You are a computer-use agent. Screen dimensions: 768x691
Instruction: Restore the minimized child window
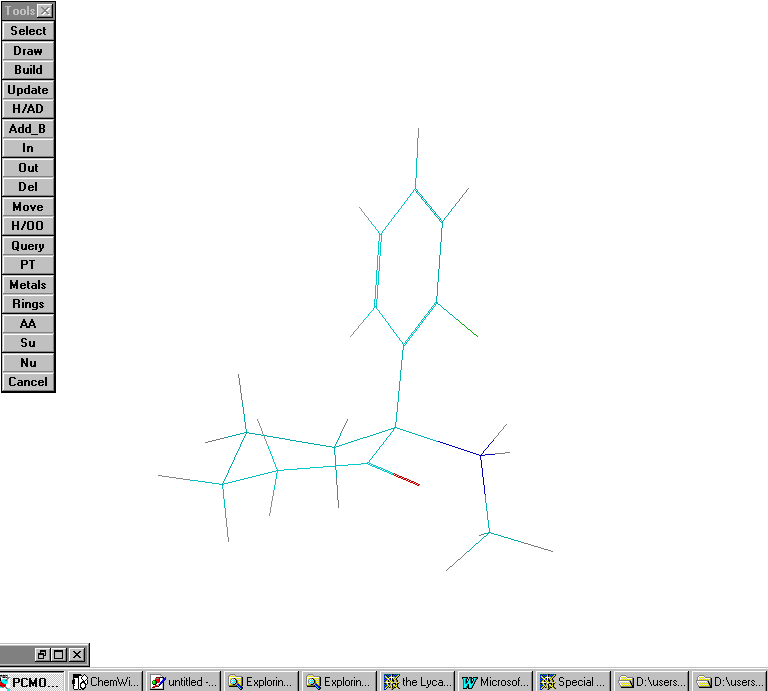(x=42, y=655)
